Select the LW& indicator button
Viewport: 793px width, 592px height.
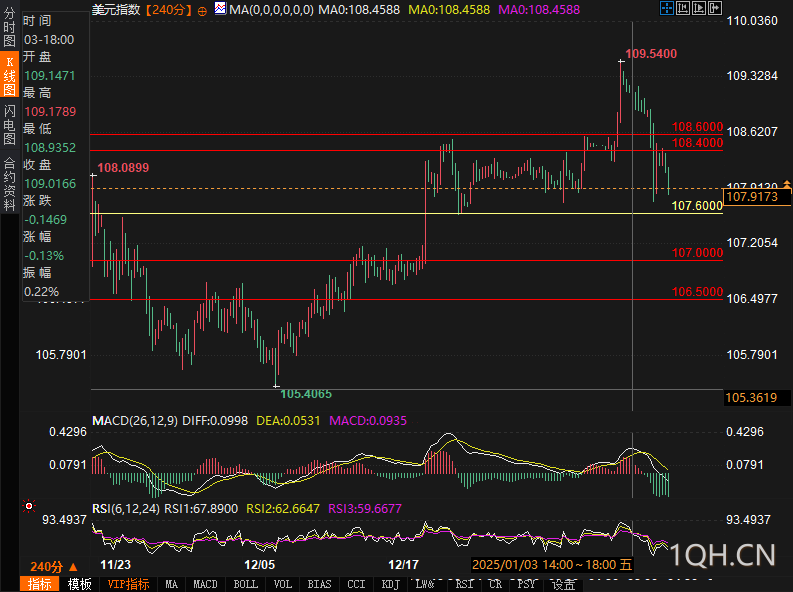coord(426,584)
